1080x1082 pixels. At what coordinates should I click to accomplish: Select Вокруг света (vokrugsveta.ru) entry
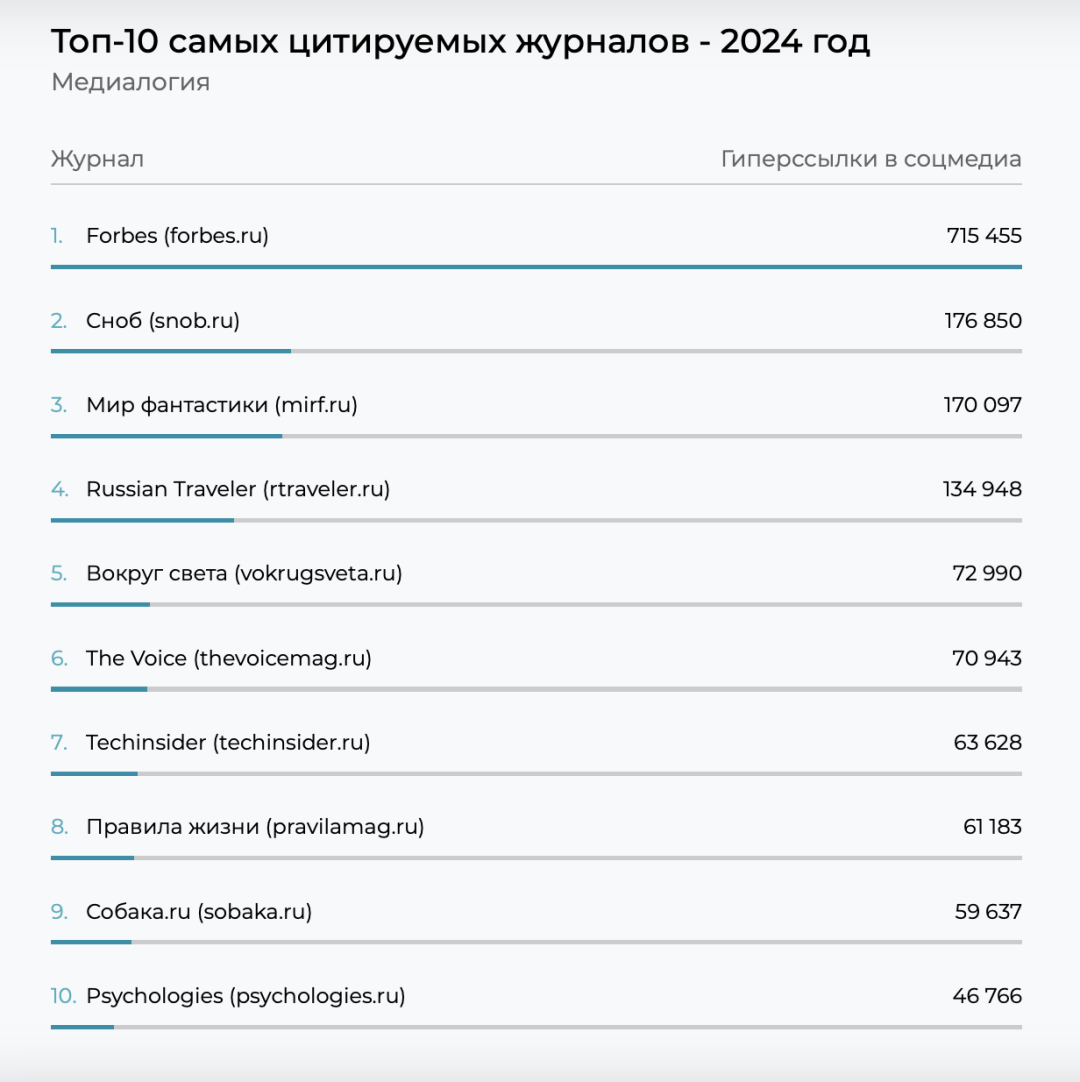(x=244, y=574)
